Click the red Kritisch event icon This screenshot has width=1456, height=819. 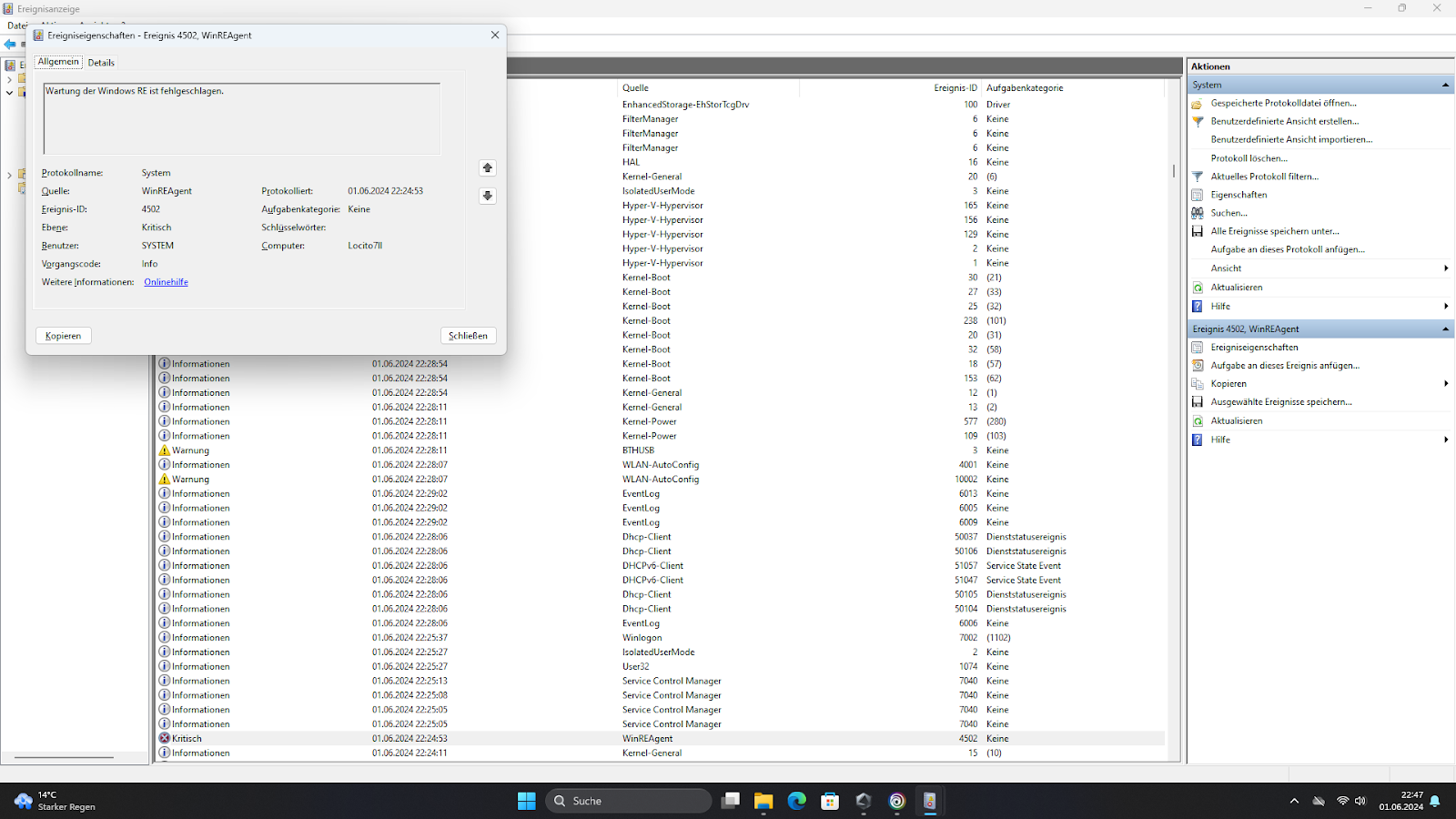[165, 739]
